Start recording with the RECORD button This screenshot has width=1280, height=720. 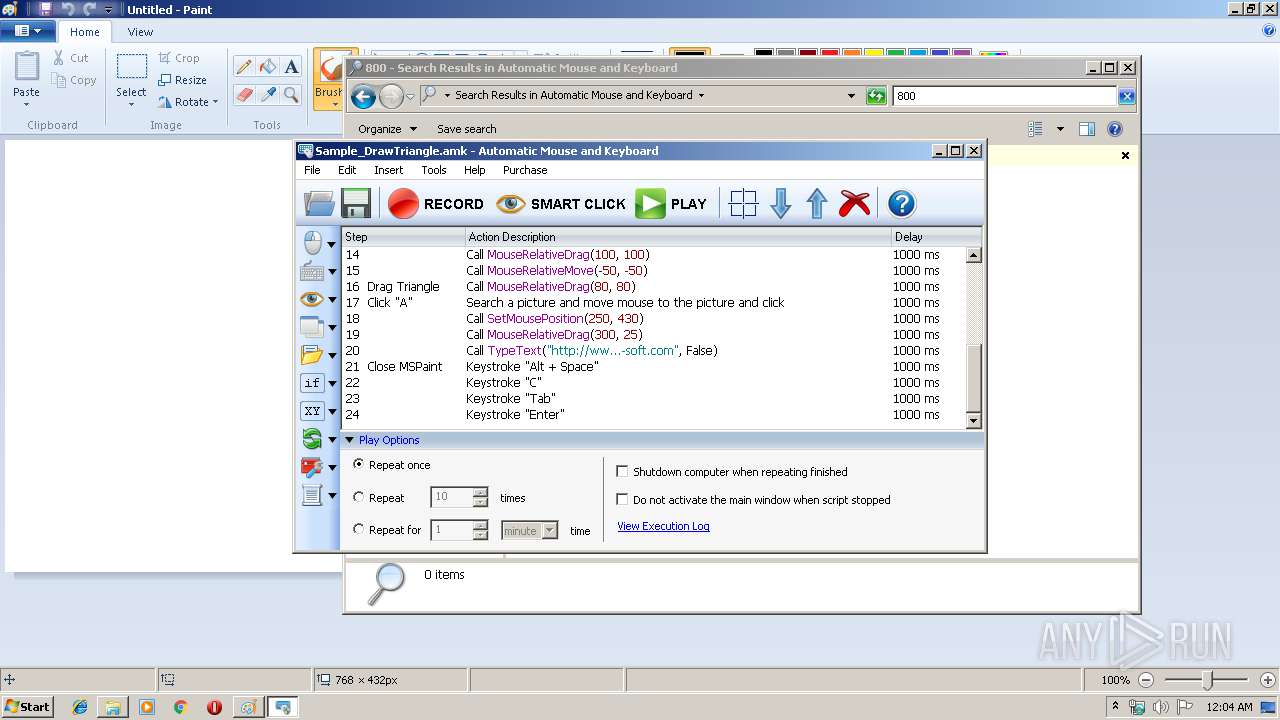(436, 204)
